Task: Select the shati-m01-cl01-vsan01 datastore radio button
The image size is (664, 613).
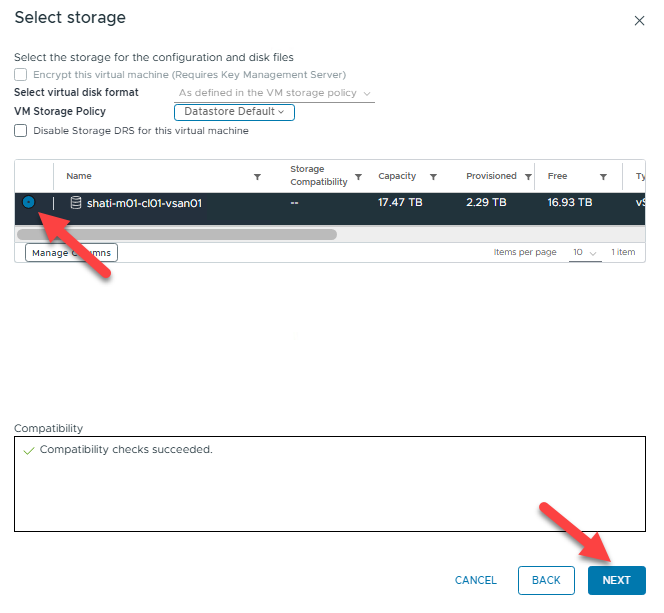Action: [29, 202]
